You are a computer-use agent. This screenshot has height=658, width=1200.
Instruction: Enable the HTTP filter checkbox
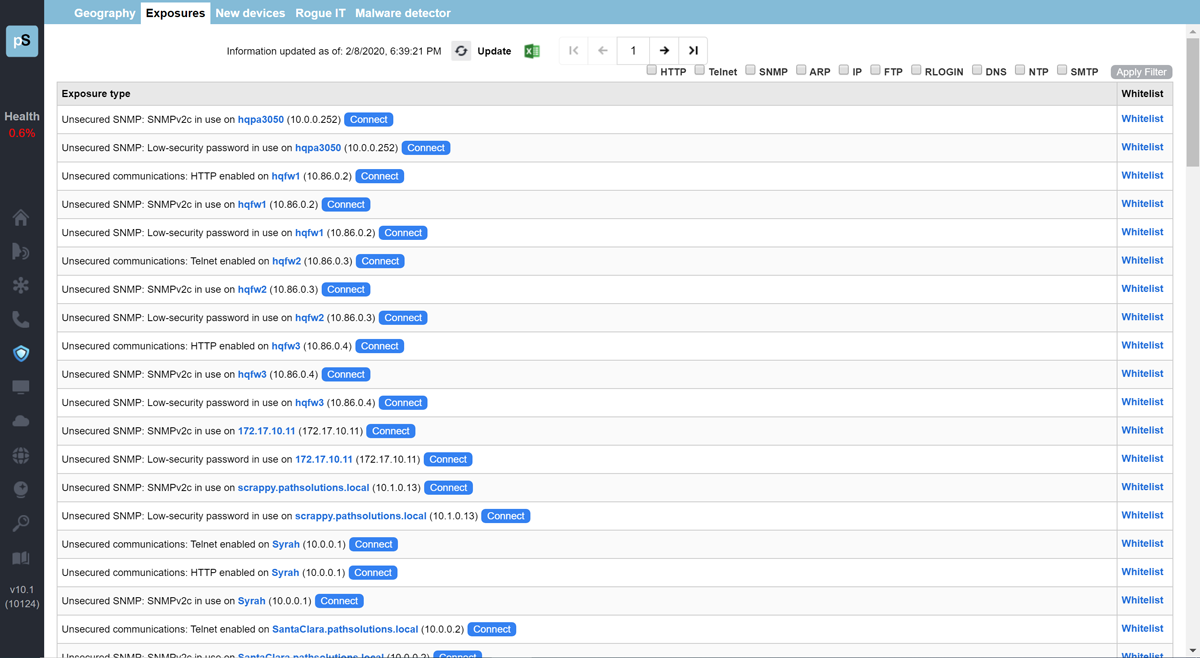652,70
